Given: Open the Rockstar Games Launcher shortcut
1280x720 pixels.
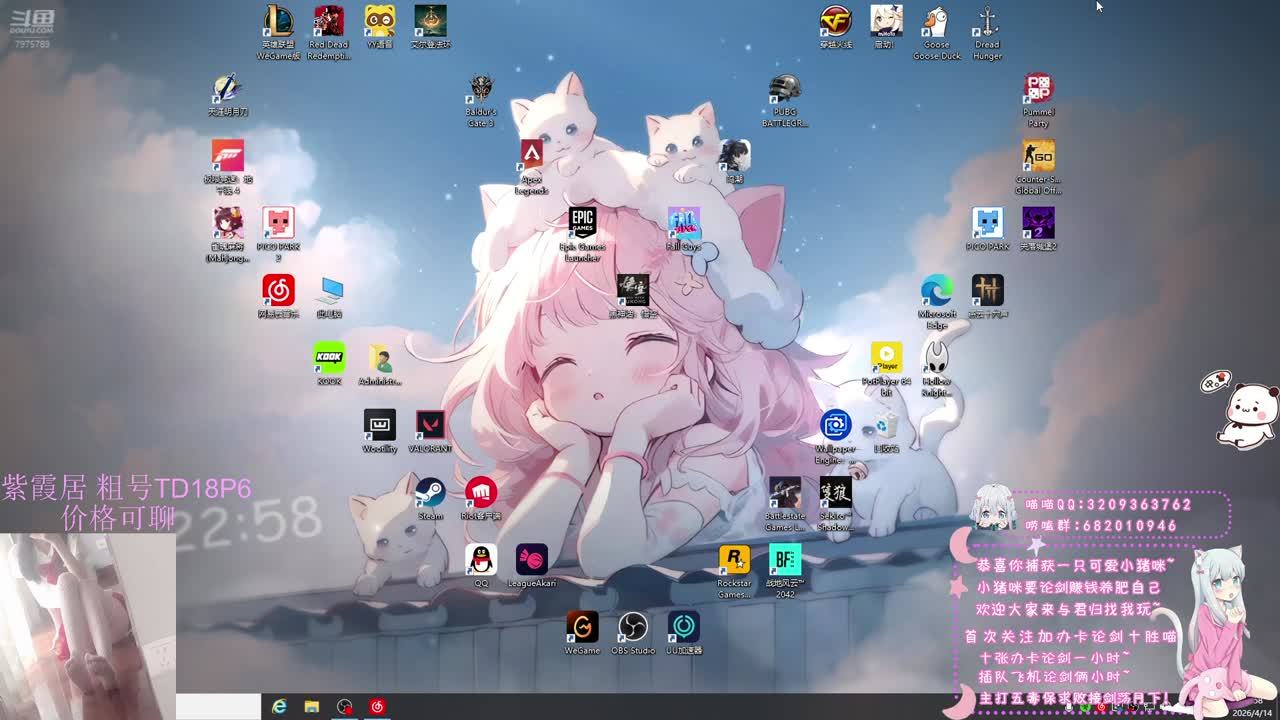Looking at the screenshot, I should (734, 572).
